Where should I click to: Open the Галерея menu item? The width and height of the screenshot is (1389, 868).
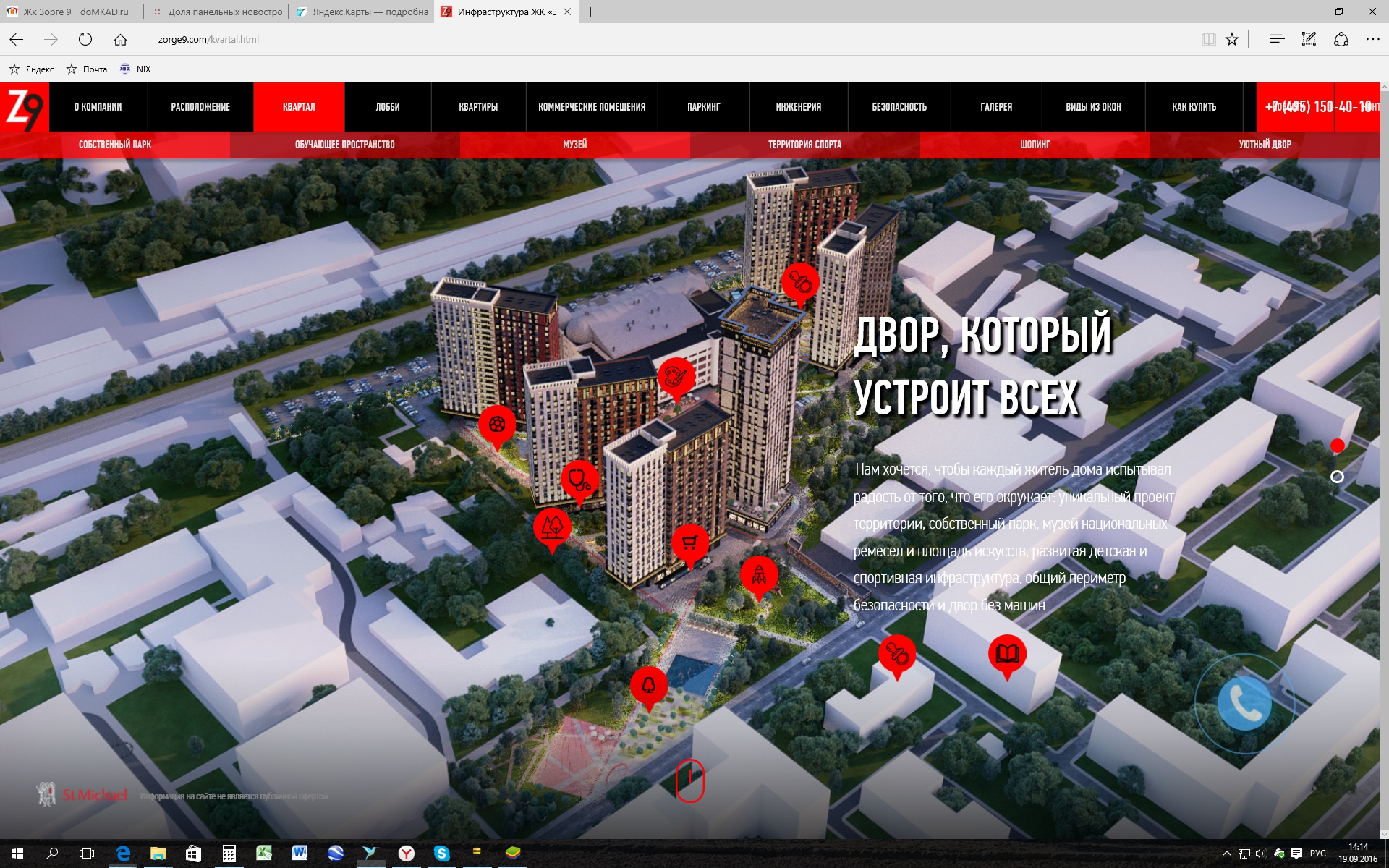pos(995,107)
